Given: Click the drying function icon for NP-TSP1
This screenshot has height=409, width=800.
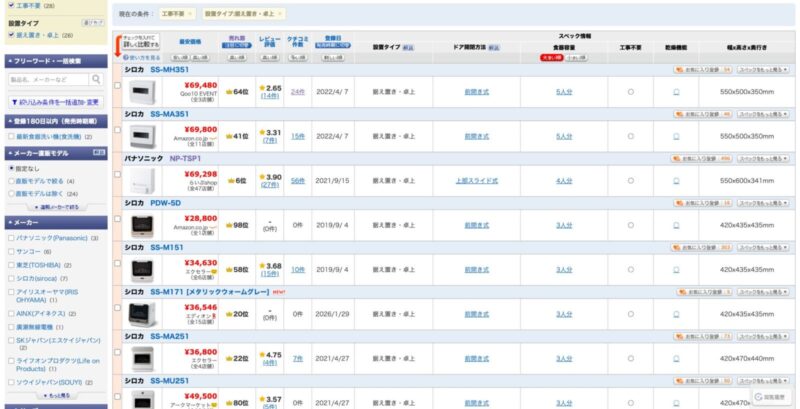Looking at the screenshot, I should [x=676, y=181].
